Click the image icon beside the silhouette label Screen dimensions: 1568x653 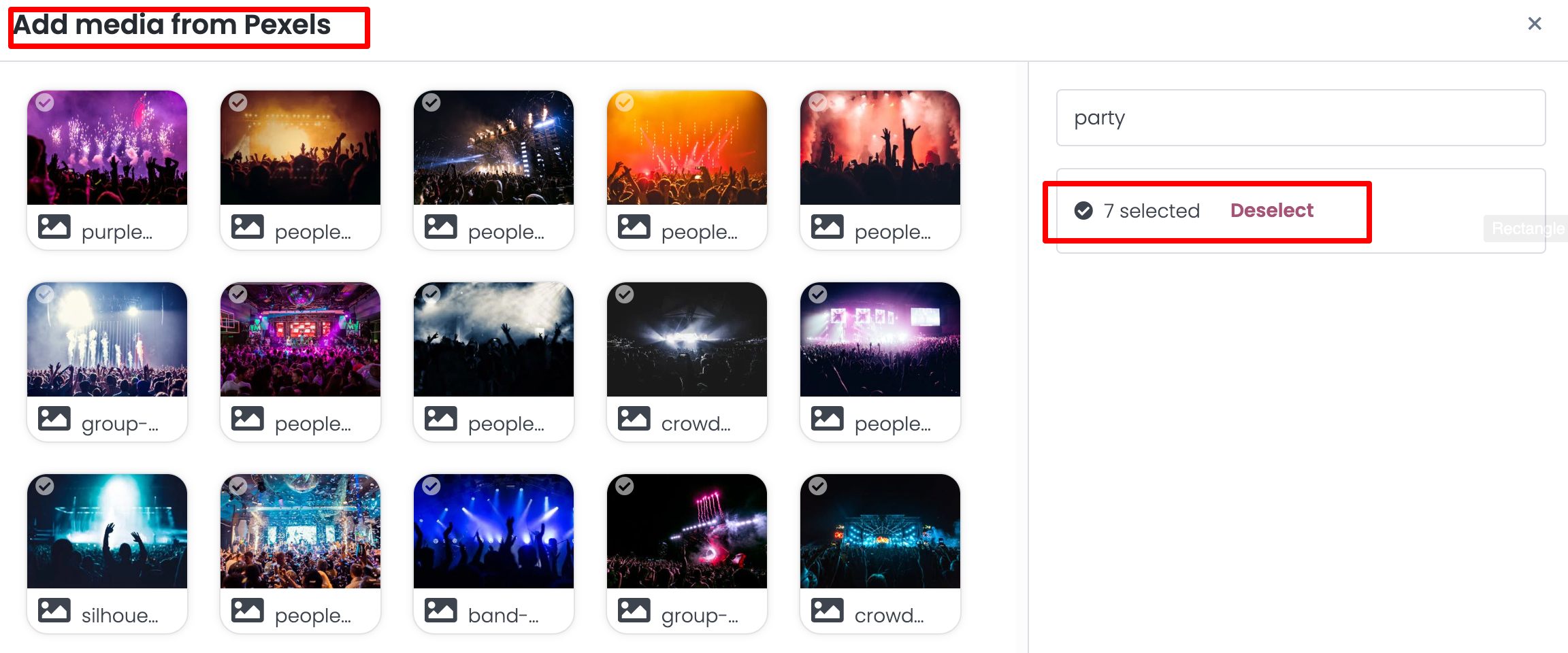(54, 610)
